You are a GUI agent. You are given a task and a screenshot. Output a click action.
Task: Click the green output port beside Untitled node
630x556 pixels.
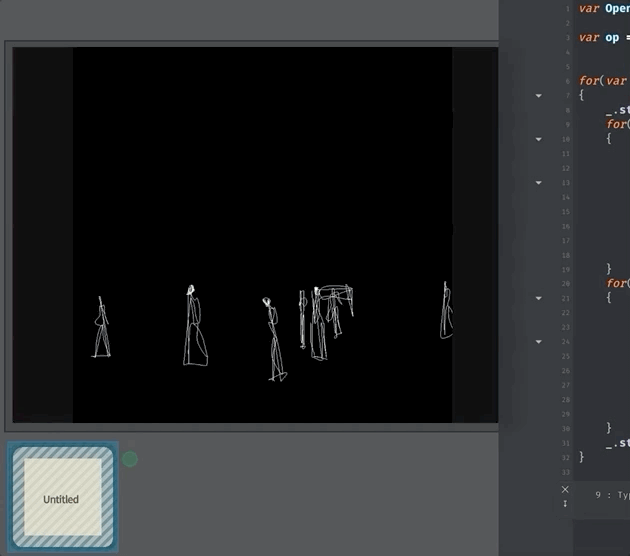130,459
